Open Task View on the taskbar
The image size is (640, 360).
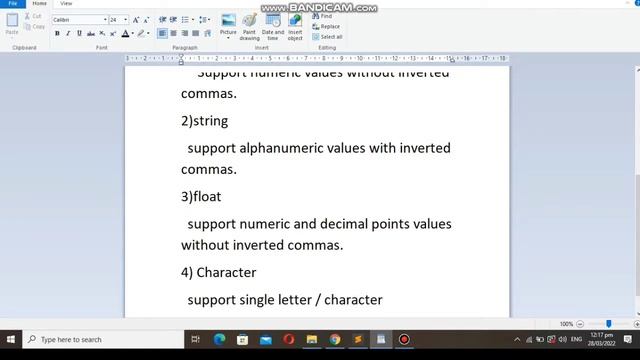click(196, 339)
